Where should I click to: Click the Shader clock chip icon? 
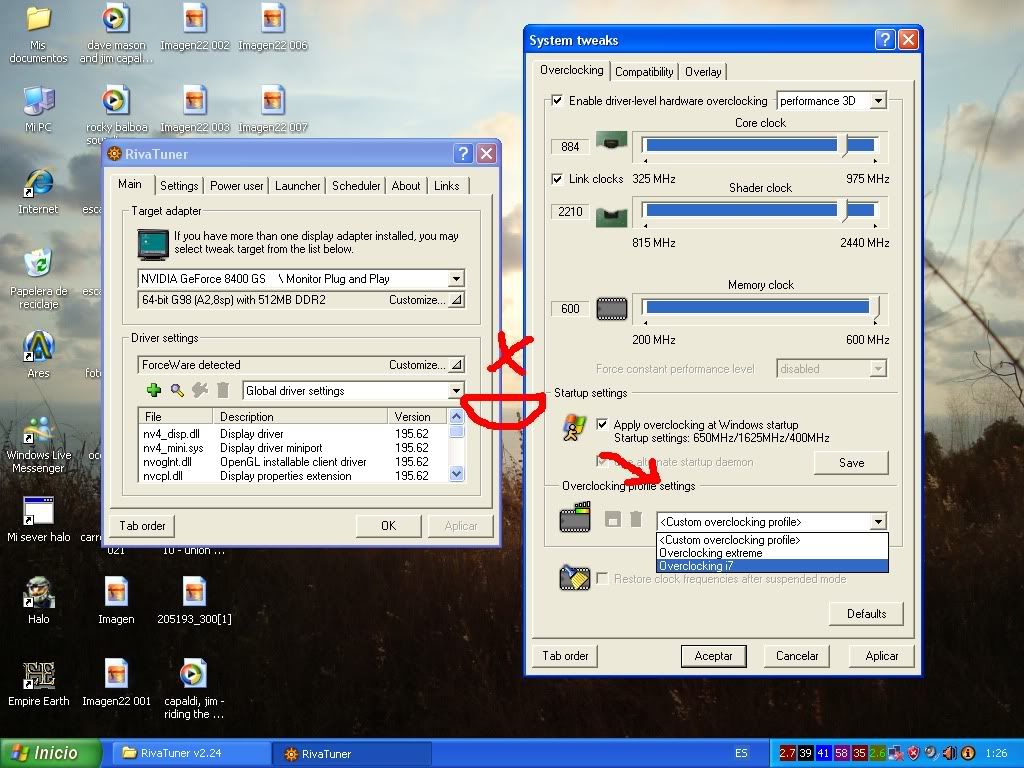pos(611,216)
